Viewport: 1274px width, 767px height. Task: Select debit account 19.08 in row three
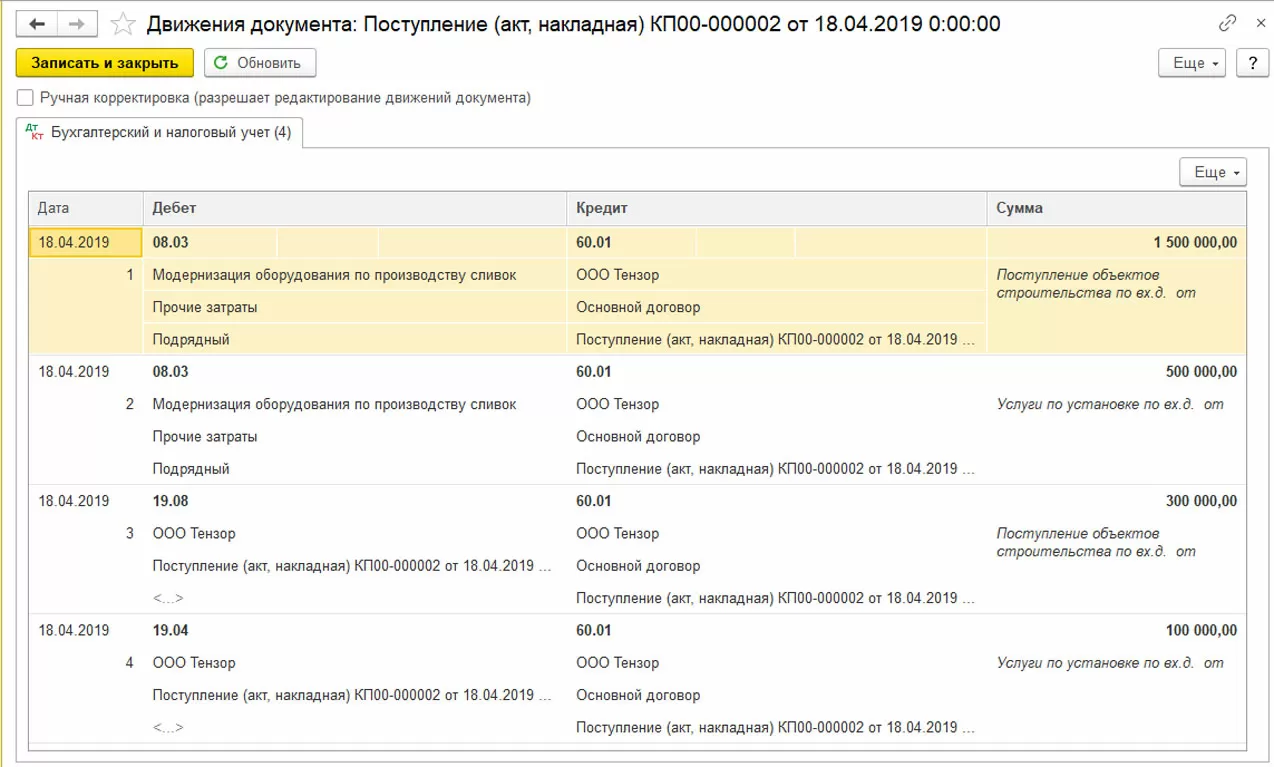tap(171, 501)
